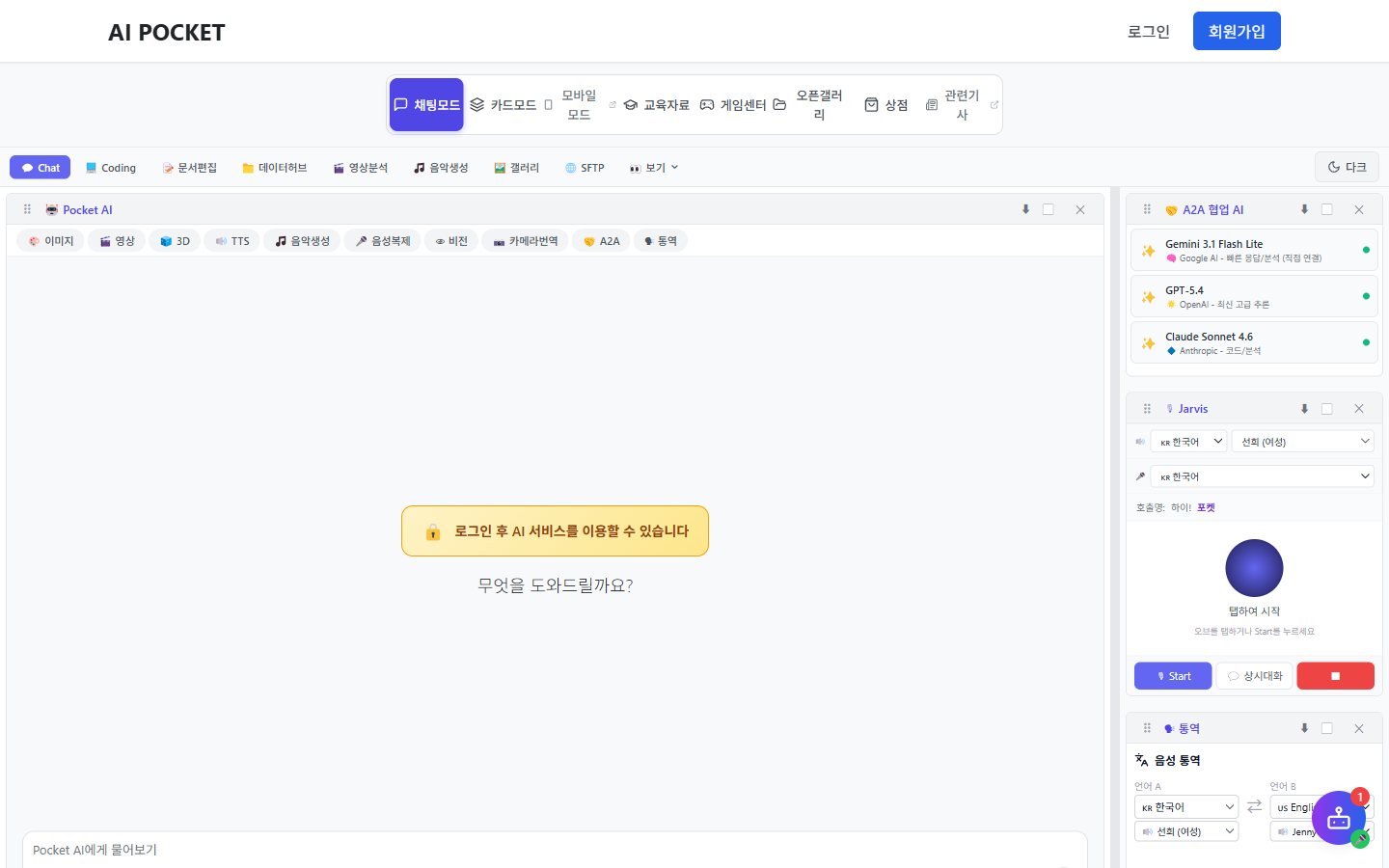Open the Jarvis microphone language dropdown
The width and height of the screenshot is (1389, 868).
[x=1263, y=476]
